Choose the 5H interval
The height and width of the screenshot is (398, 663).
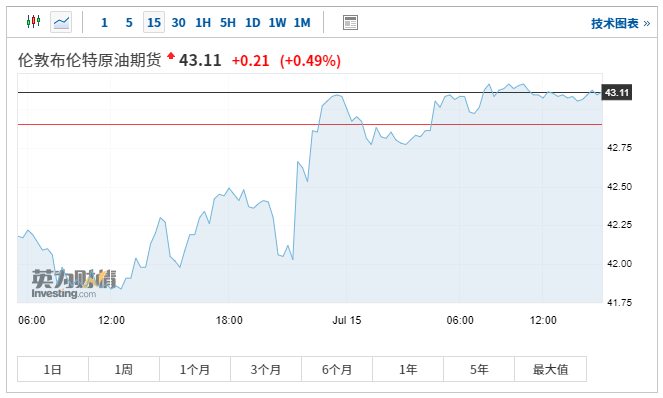(227, 22)
